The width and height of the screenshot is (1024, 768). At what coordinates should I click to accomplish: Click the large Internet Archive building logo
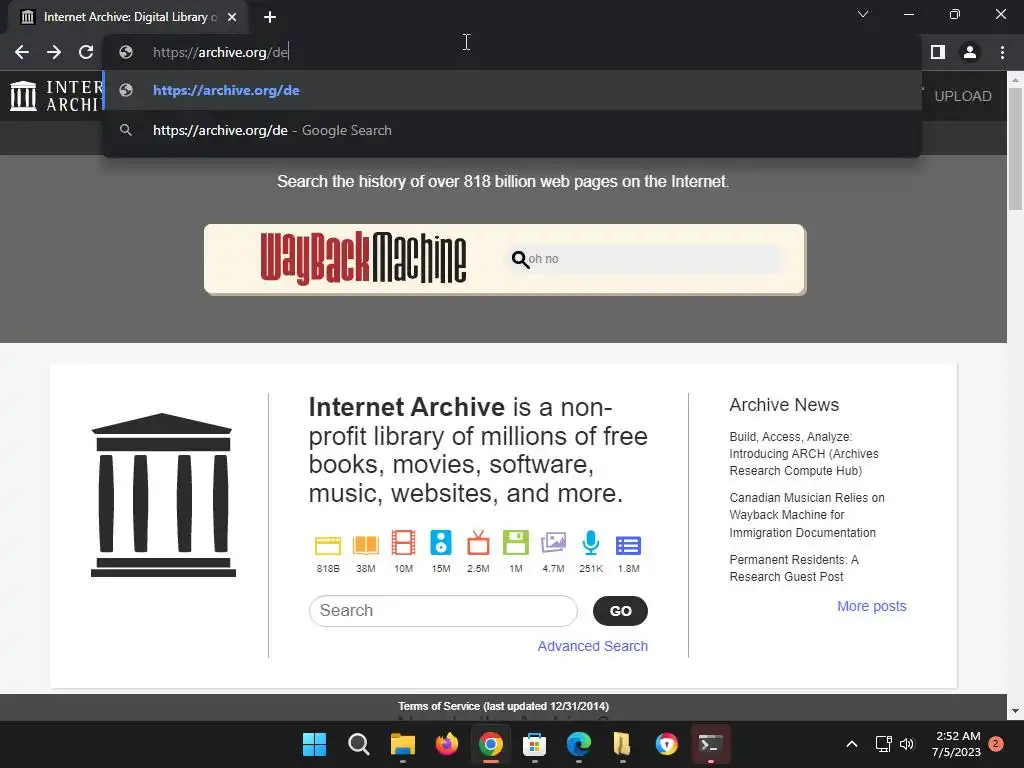(163, 495)
